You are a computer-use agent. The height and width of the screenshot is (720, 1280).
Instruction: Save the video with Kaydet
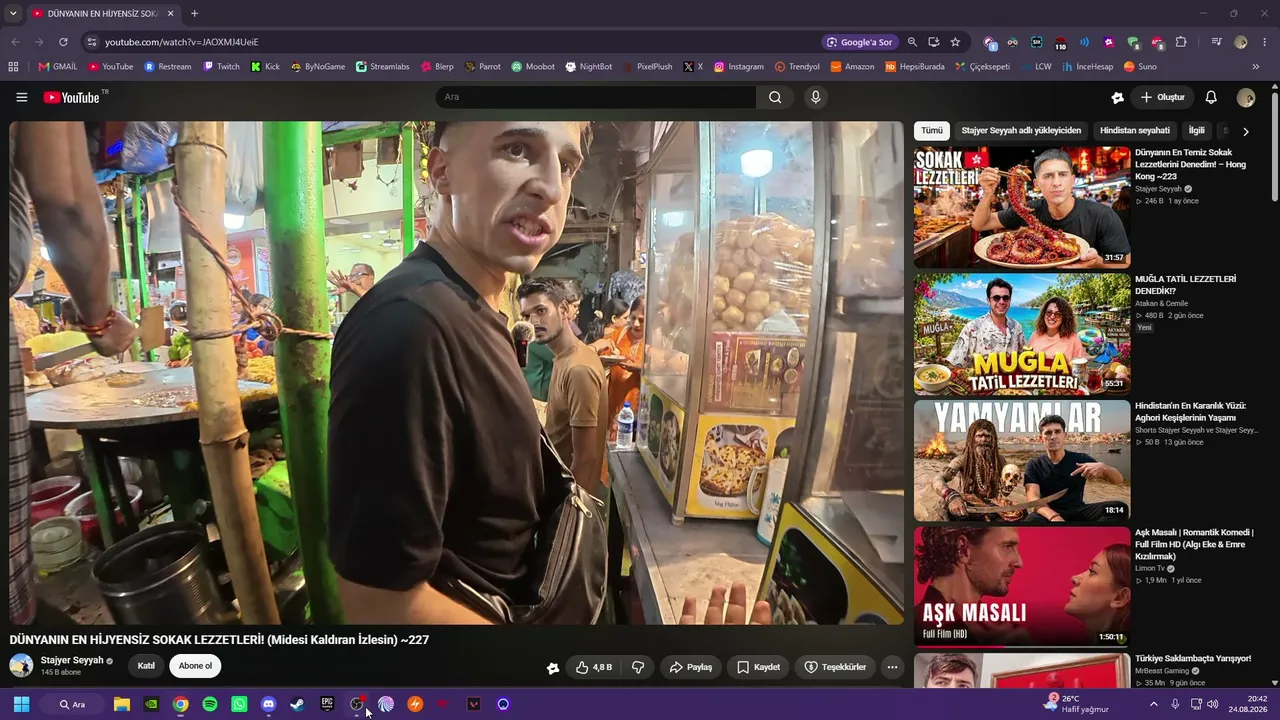click(x=759, y=667)
